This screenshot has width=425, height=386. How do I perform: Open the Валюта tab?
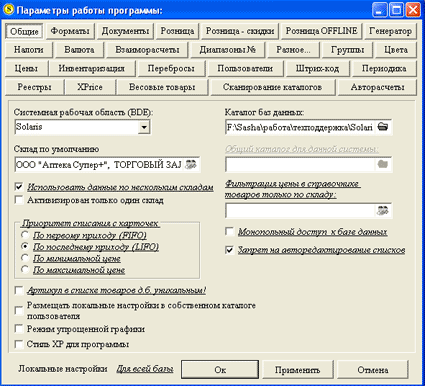79,50
